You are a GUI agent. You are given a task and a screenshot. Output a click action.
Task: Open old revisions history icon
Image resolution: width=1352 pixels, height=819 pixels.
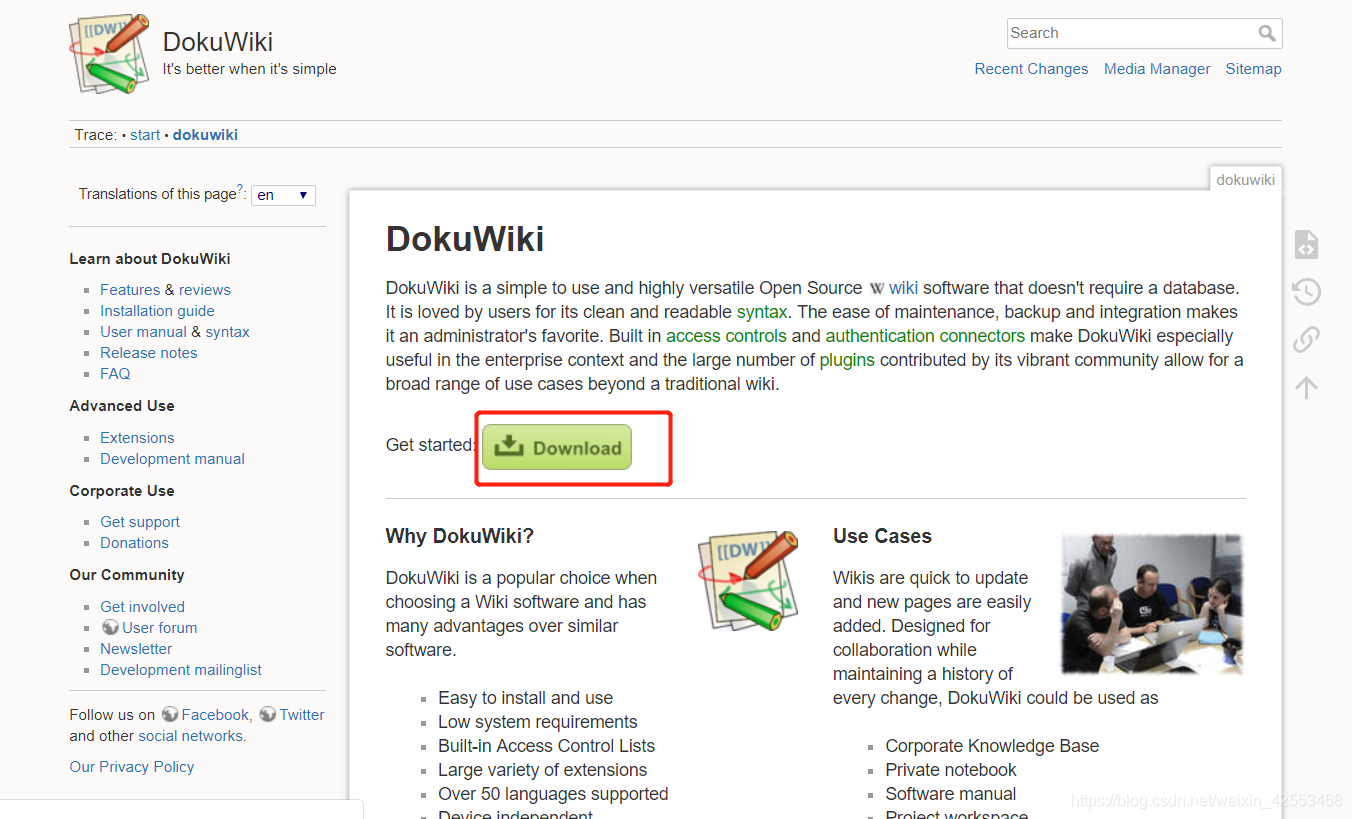pos(1306,291)
